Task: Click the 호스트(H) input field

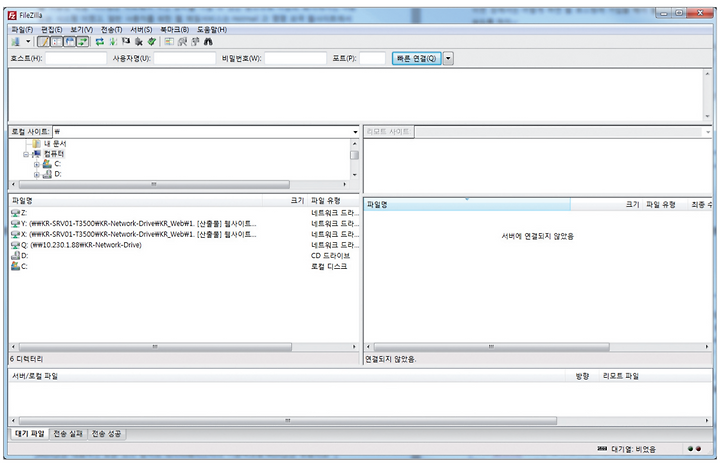Action: 76,58
